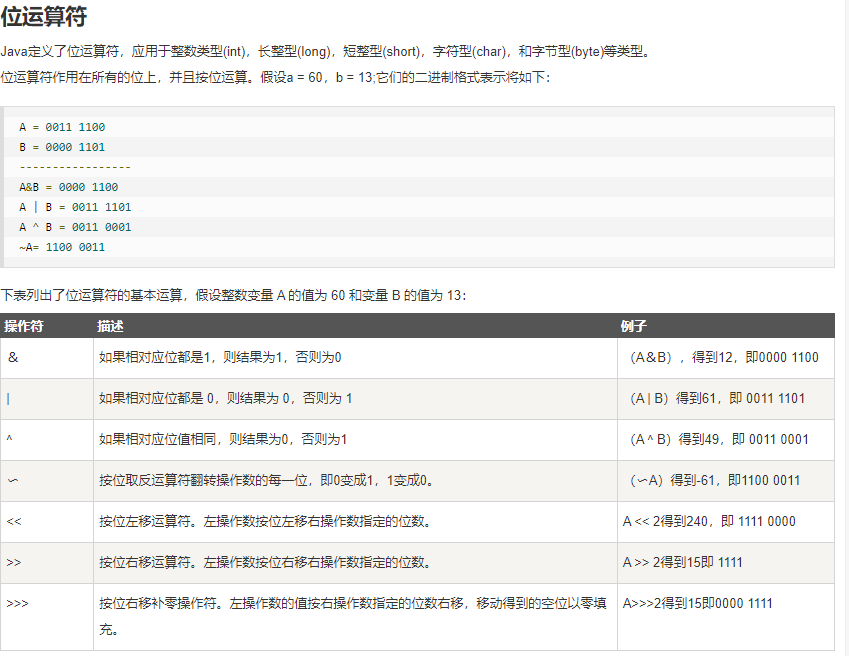Click the 位运算符 heading
The height and width of the screenshot is (656, 849).
(43, 16)
